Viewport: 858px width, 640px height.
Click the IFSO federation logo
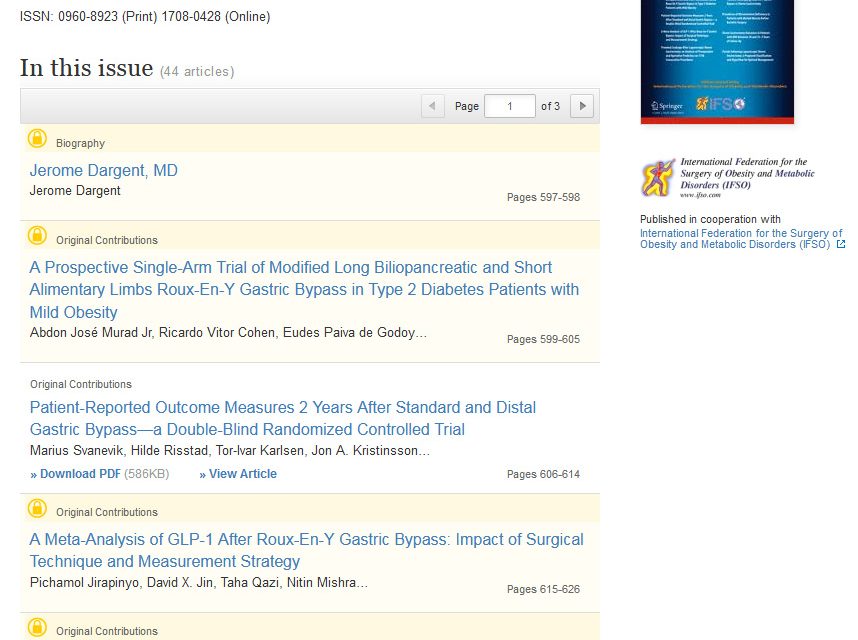pos(727,178)
